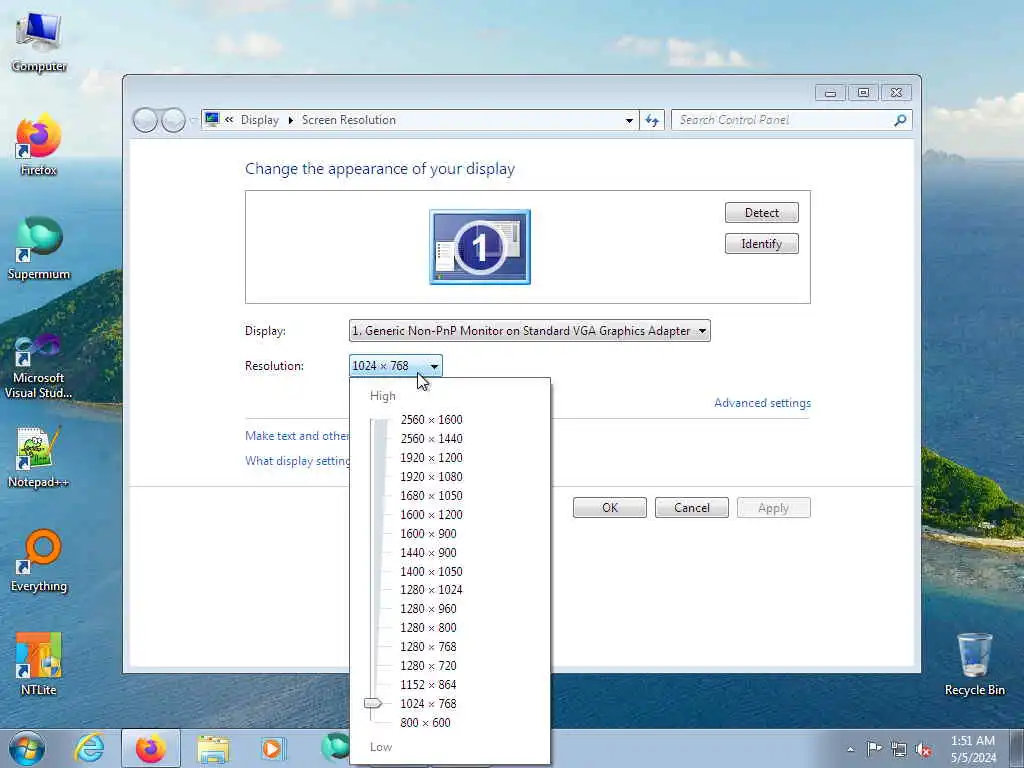
Task: Switch to Firefox in the taskbar
Action: pyautogui.click(x=151, y=748)
